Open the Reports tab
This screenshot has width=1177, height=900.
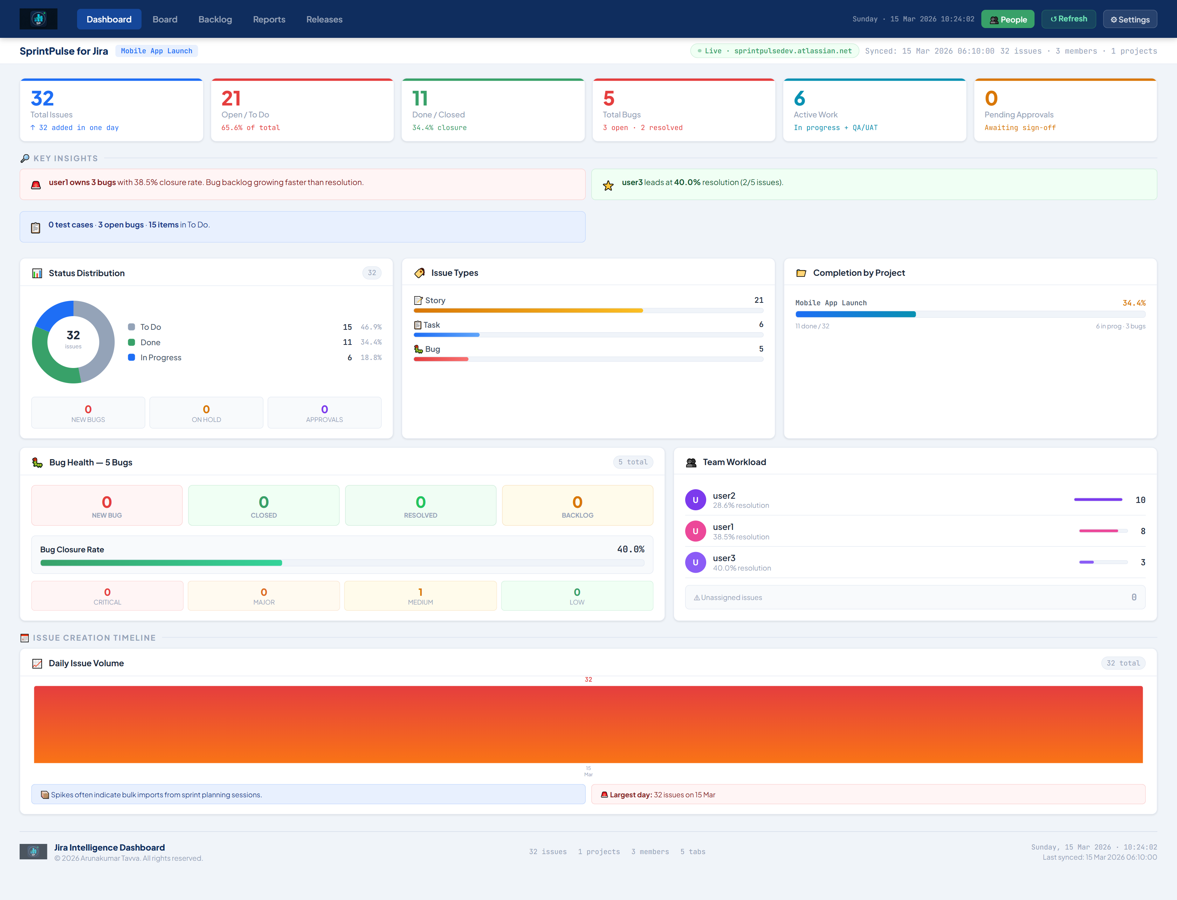(x=268, y=18)
